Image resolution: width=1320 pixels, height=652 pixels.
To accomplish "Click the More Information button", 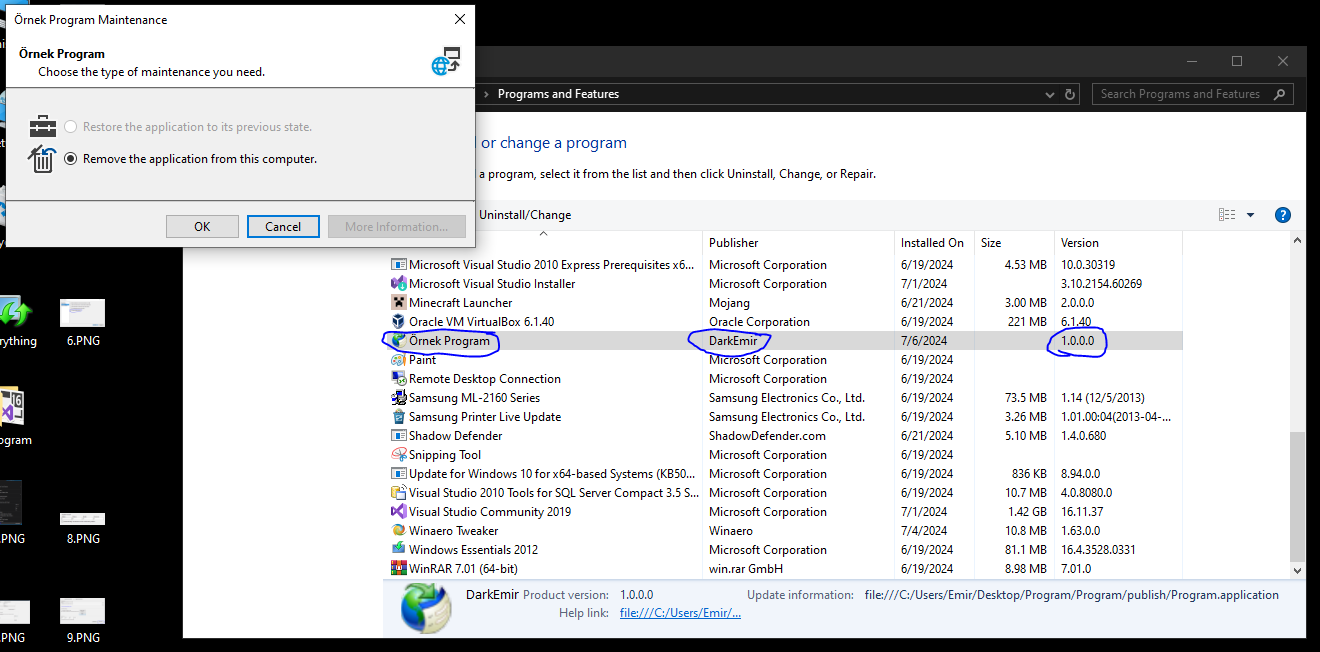I will (x=396, y=227).
